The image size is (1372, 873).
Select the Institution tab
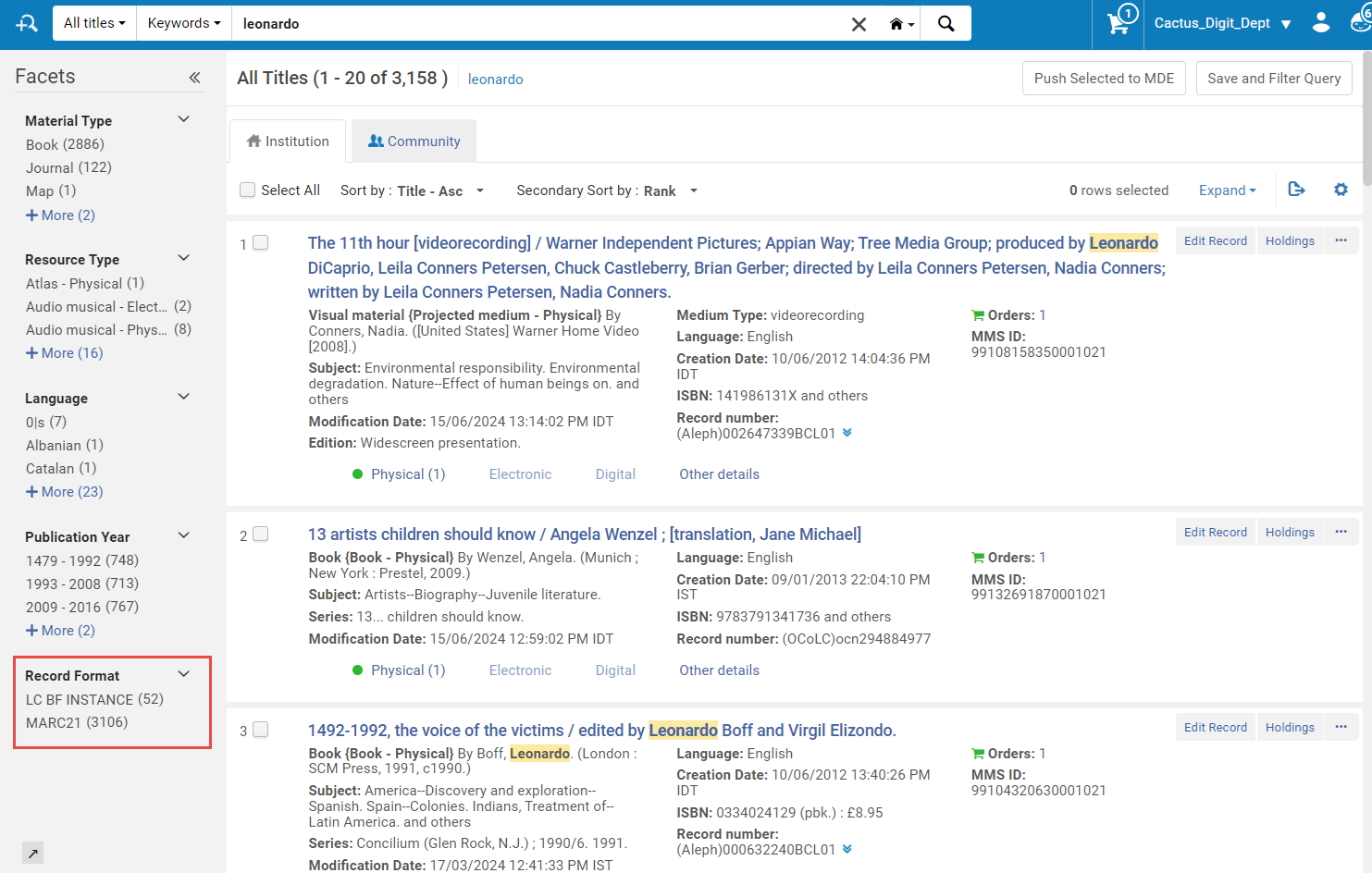pyautogui.click(x=288, y=141)
